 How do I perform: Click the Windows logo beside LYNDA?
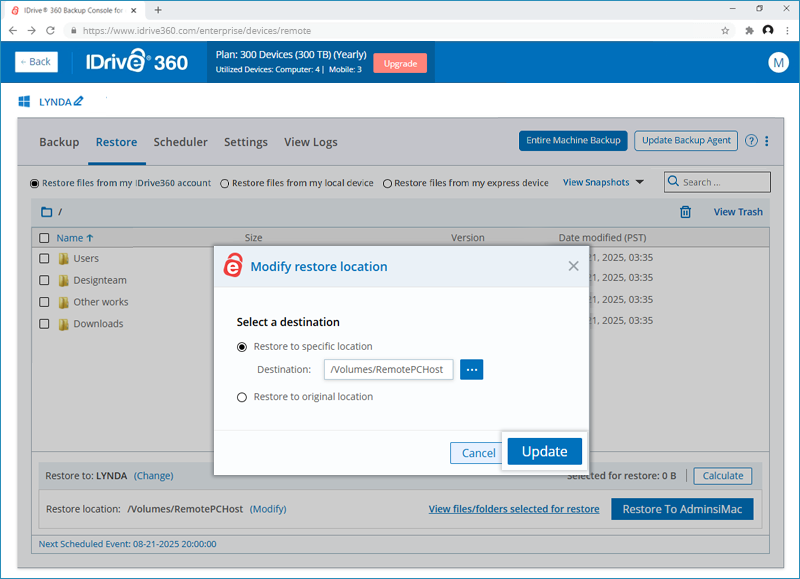[24, 102]
